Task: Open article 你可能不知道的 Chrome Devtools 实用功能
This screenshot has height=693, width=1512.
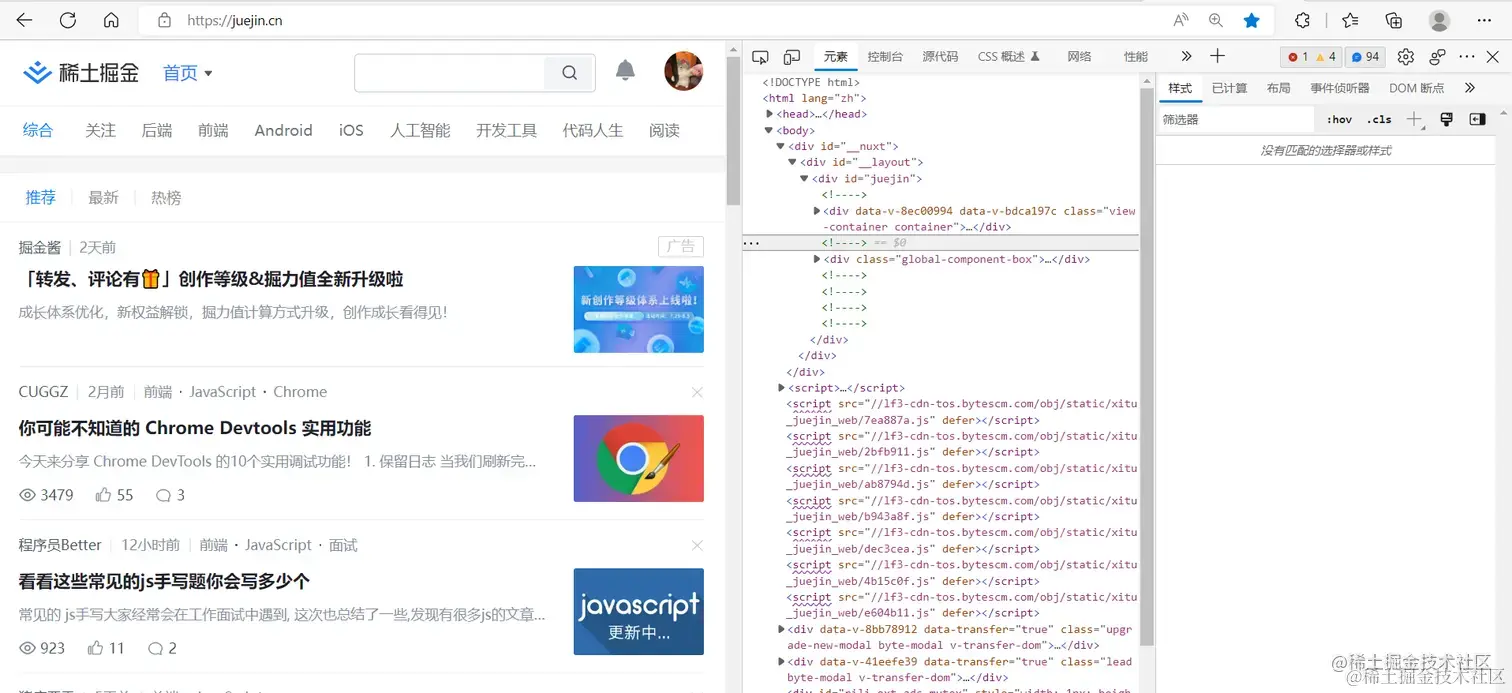Action: tap(195, 428)
